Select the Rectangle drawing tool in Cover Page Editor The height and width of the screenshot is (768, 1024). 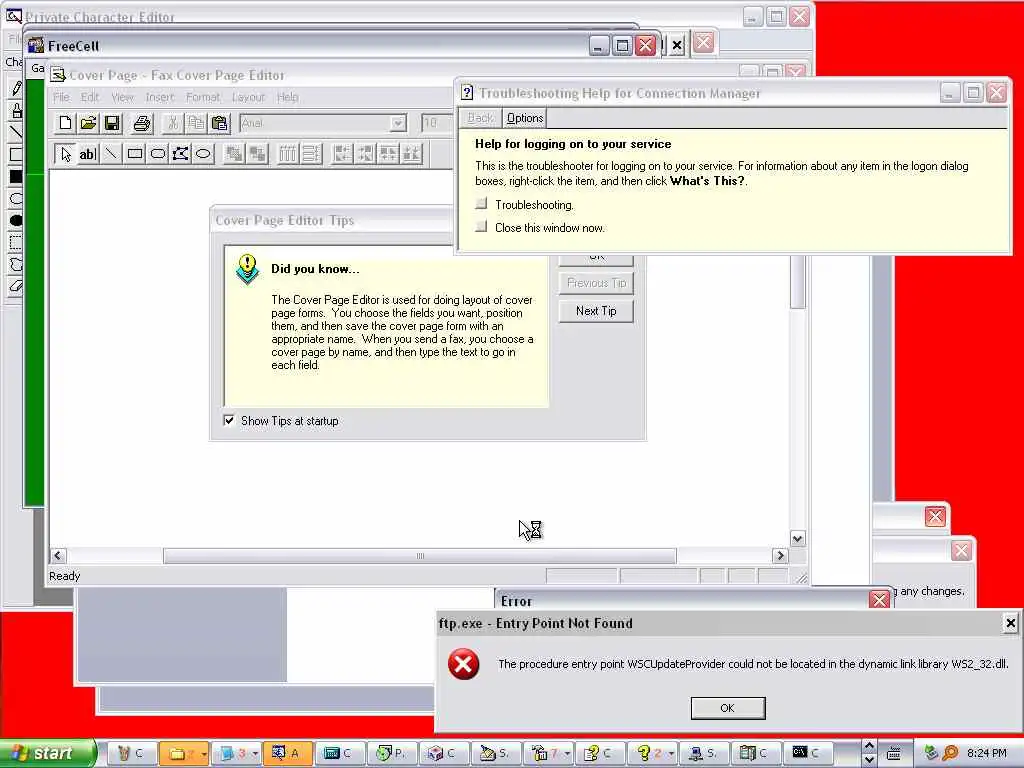135,154
